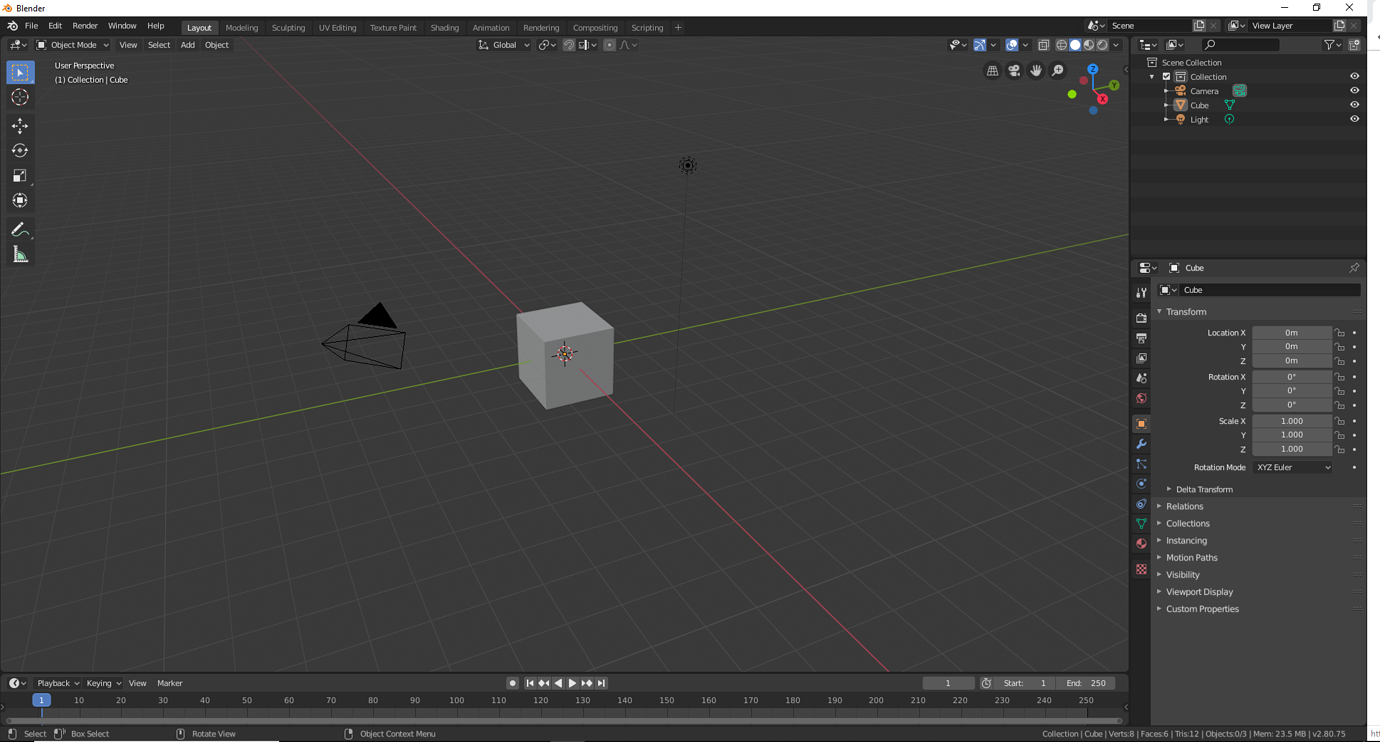This screenshot has width=1380, height=742.
Task: Open the Object Mode dropdown
Action: point(73,45)
